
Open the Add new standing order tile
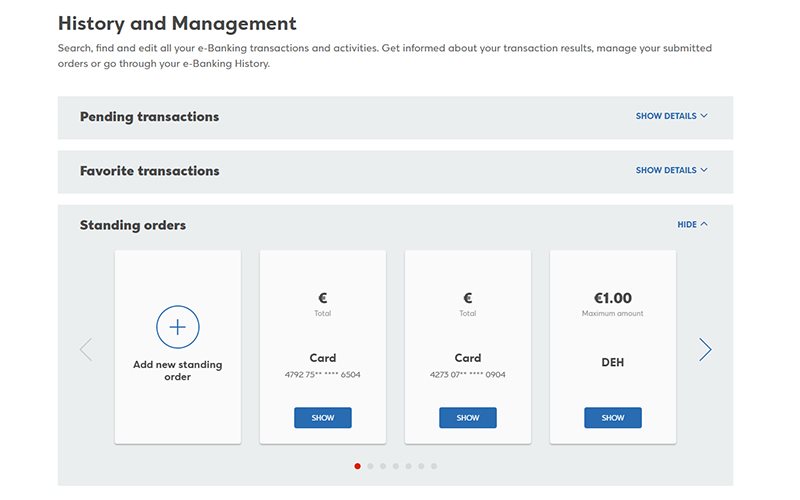click(x=178, y=347)
